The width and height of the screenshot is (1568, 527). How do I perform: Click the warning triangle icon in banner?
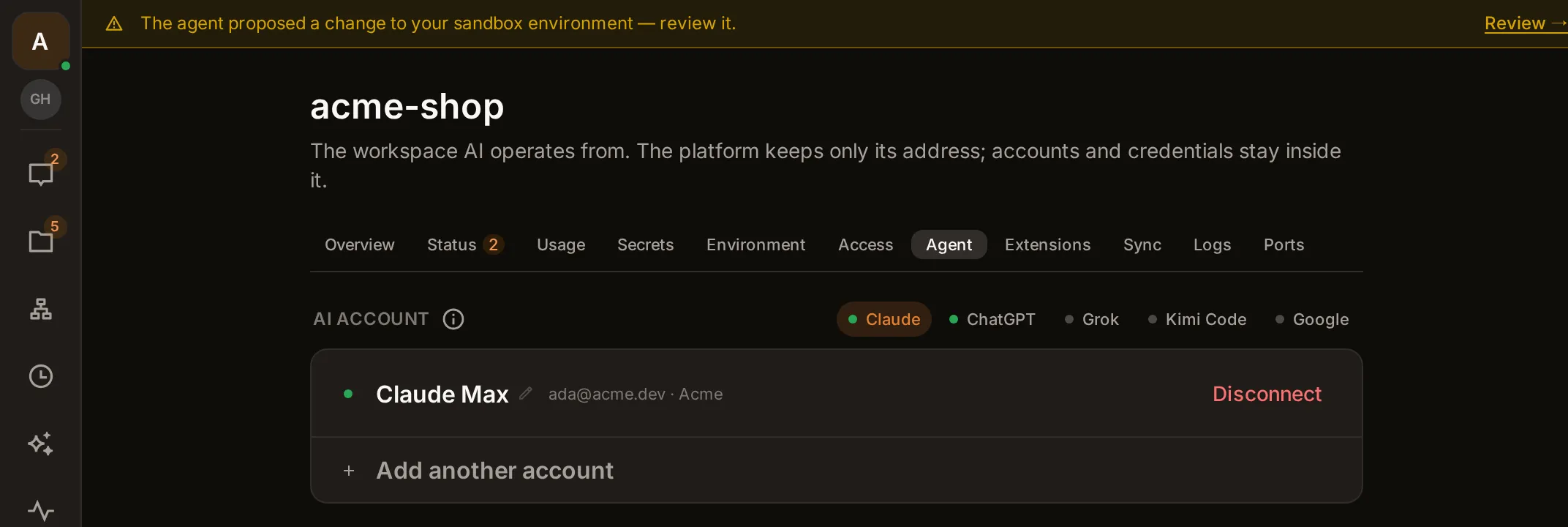pyautogui.click(x=114, y=24)
